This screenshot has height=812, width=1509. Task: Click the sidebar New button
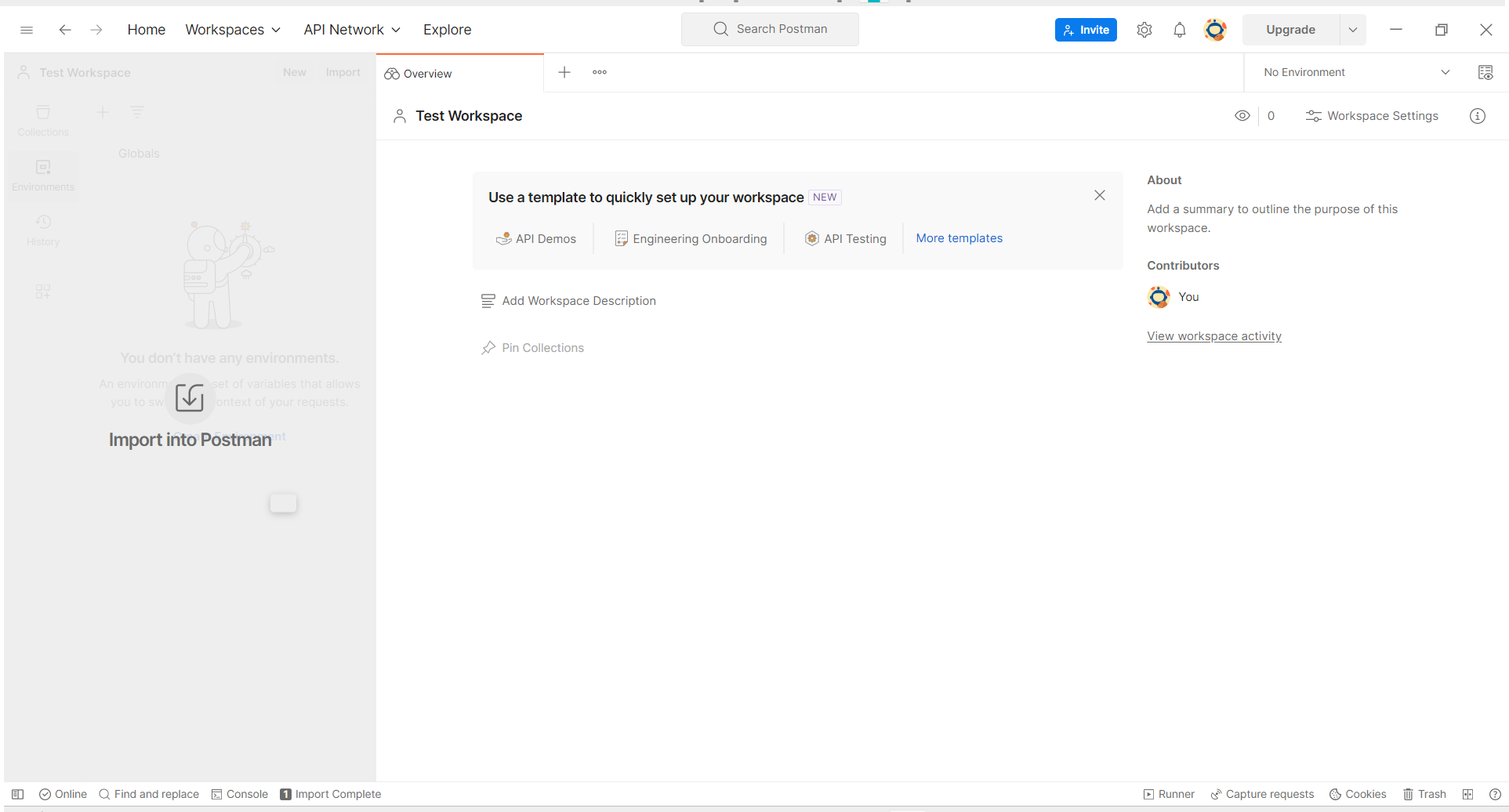(x=295, y=72)
